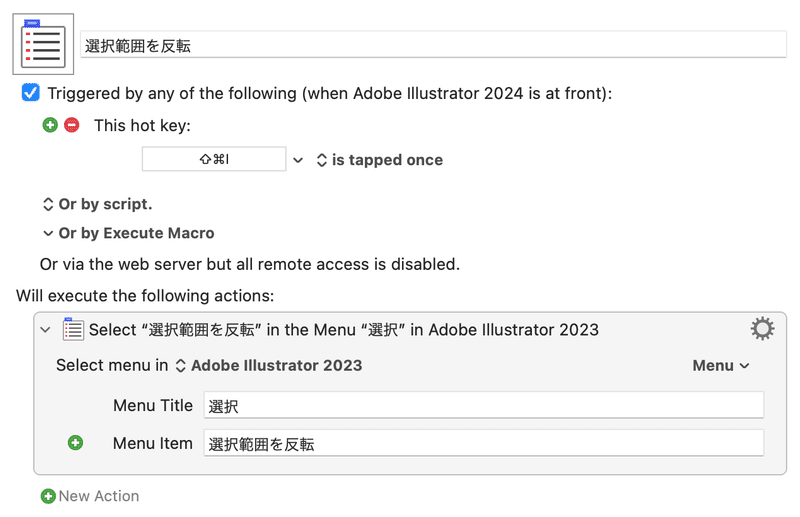800x517 pixels.
Task: Change the 'is tapped once' popup
Action: coord(380,160)
